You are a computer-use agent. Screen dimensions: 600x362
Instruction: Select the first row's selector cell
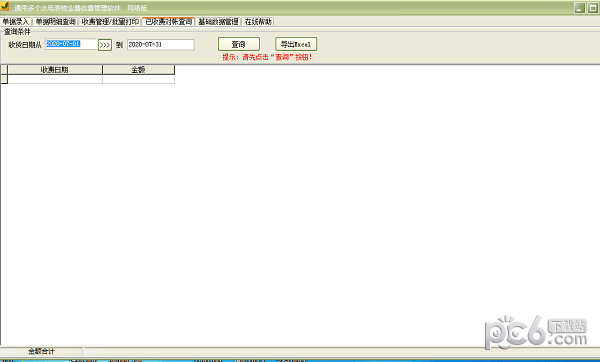[x=4, y=79]
